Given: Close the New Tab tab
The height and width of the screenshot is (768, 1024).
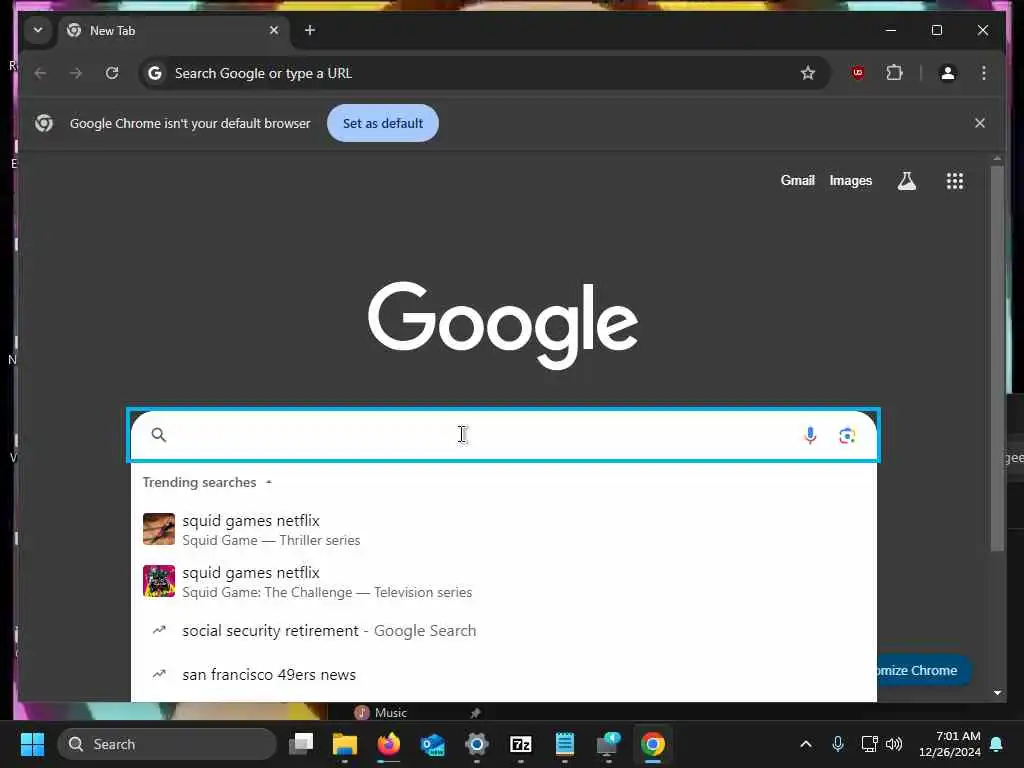Looking at the screenshot, I should point(274,30).
